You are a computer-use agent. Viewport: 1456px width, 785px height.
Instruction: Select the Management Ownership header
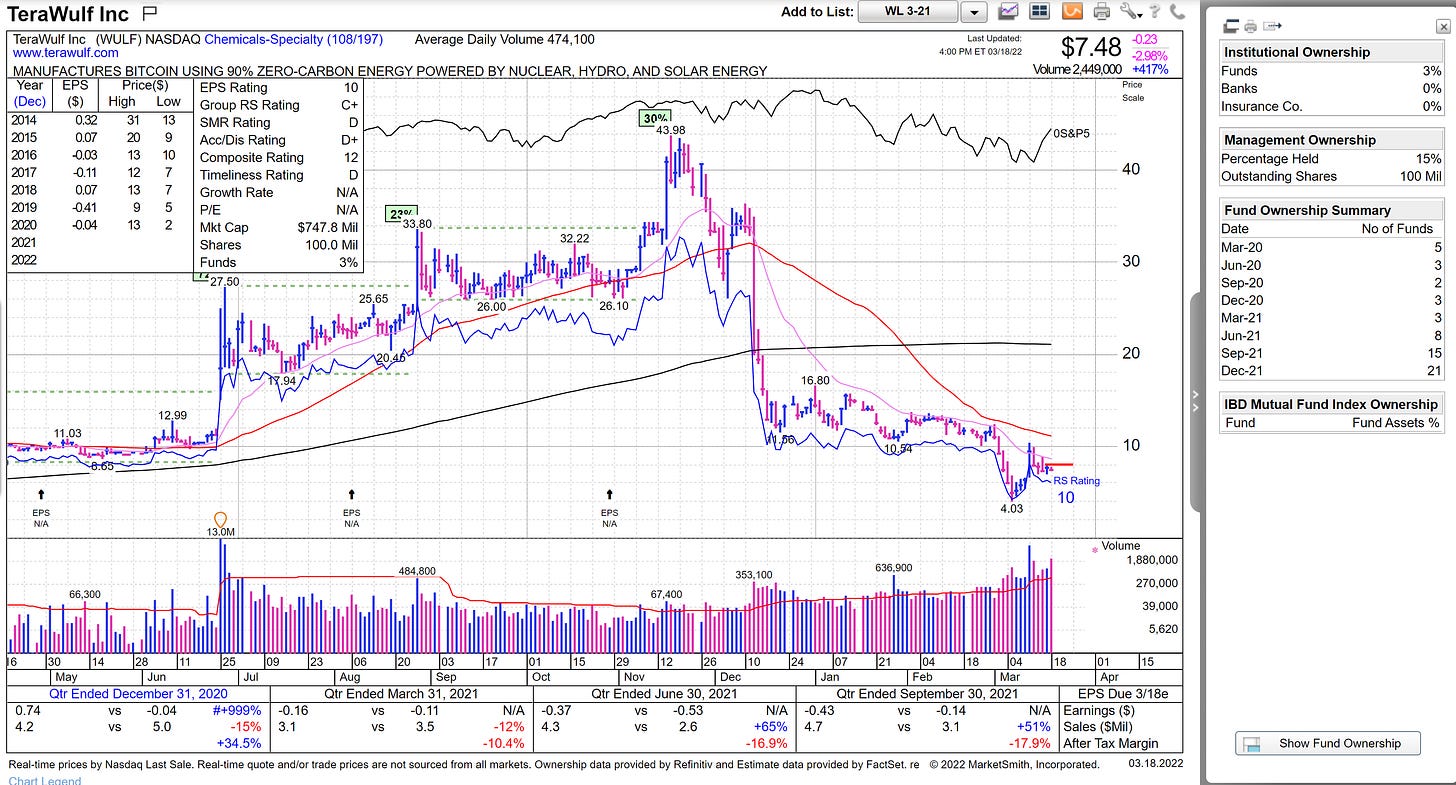[1331, 140]
